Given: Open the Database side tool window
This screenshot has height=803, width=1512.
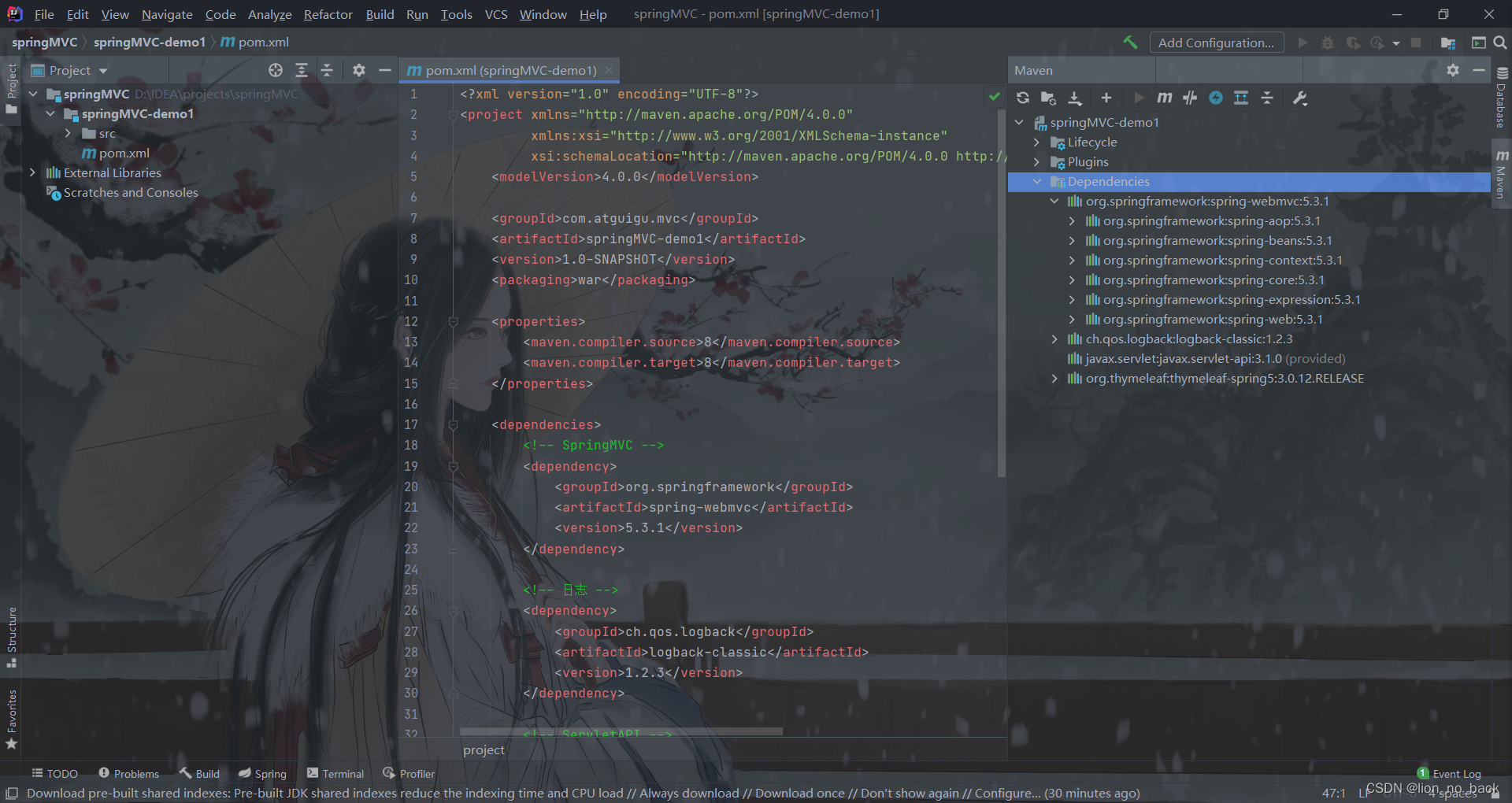Looking at the screenshot, I should 1502,98.
